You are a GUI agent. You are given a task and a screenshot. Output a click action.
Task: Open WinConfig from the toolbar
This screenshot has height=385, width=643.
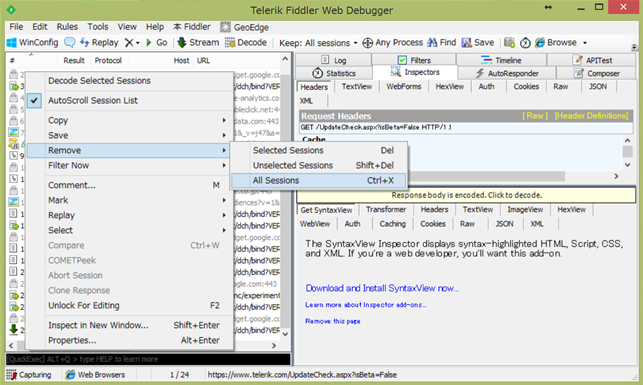[x=33, y=43]
